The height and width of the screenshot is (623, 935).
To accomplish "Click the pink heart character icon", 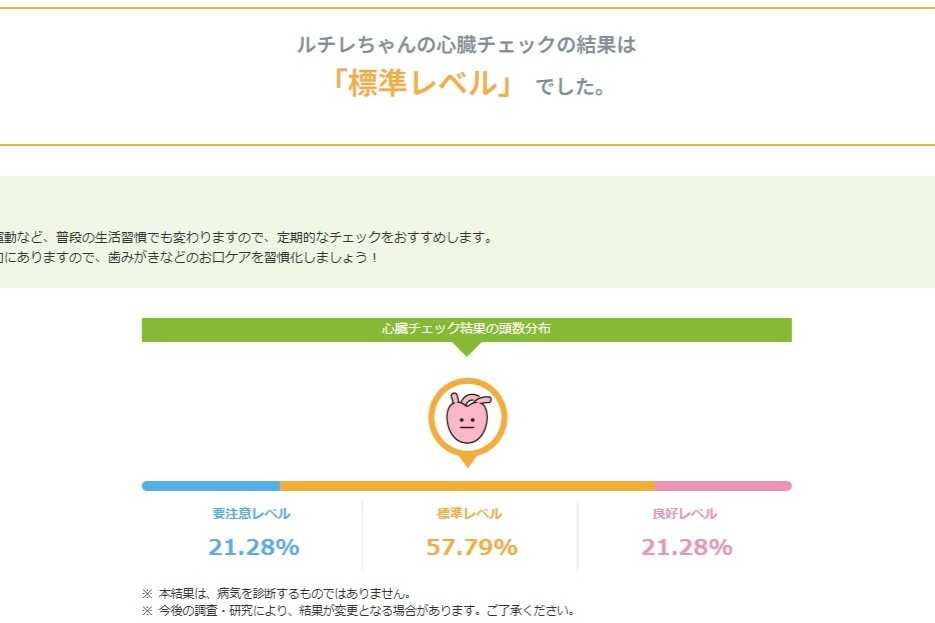I will click(x=467, y=418).
